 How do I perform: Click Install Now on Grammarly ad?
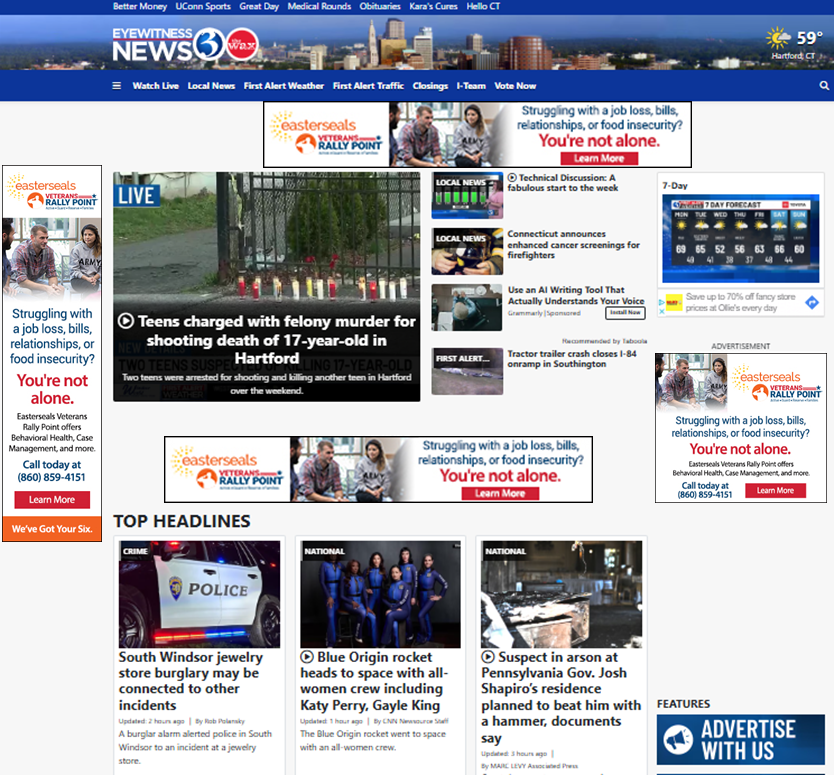click(x=625, y=313)
